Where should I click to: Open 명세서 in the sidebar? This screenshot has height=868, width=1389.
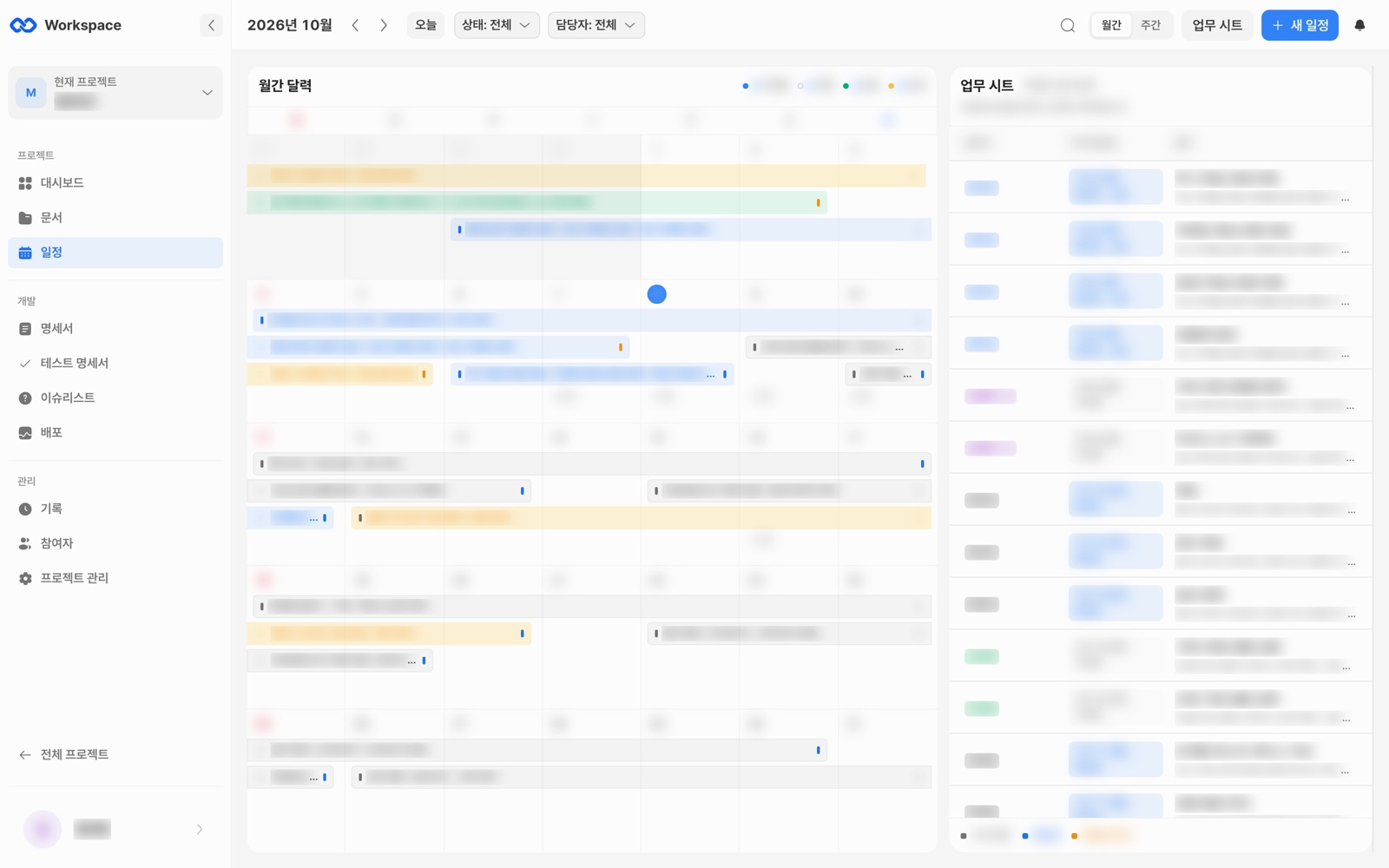point(115,329)
